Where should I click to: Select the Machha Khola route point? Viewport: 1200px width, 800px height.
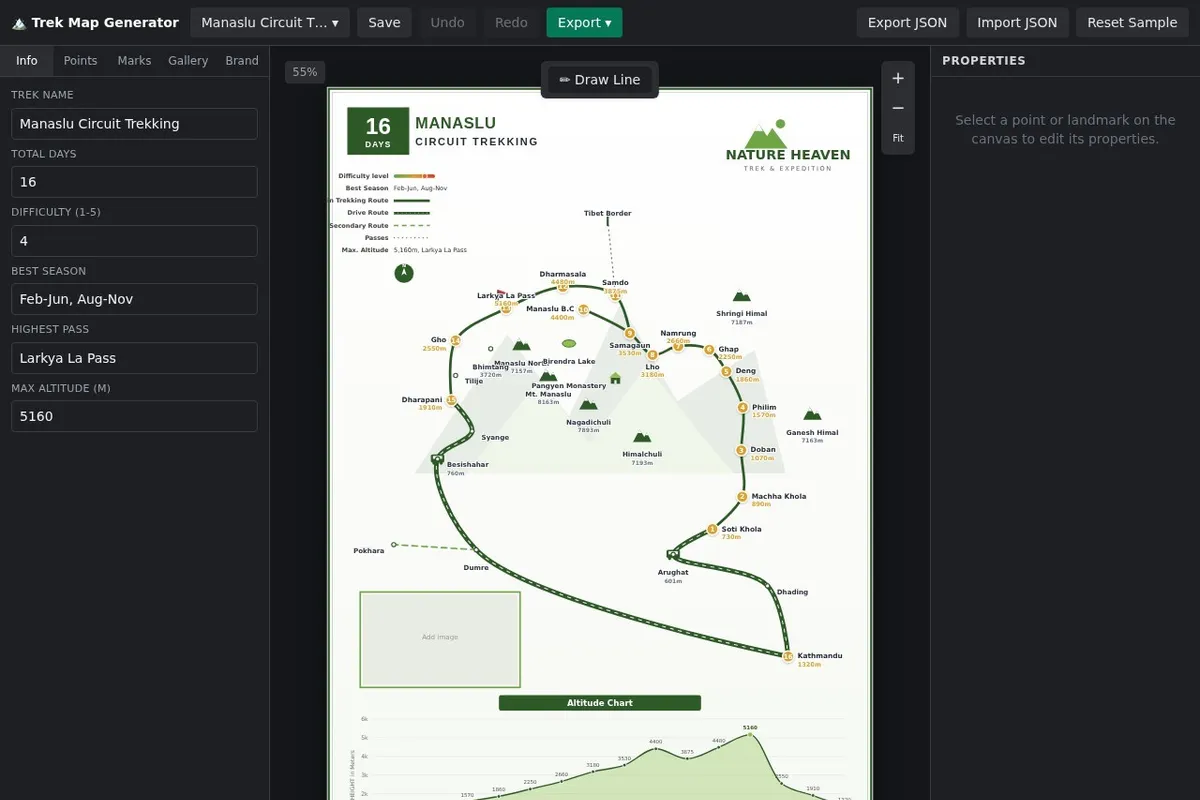click(x=742, y=496)
